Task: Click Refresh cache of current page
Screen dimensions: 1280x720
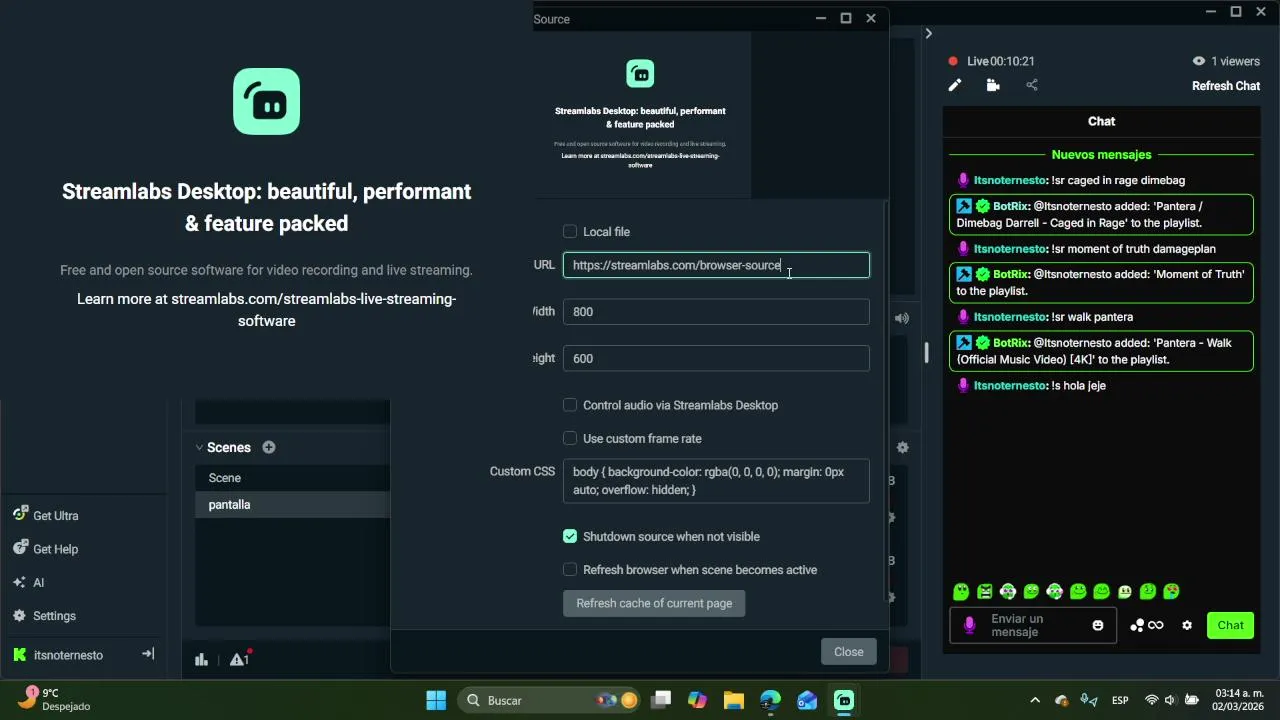Action: 654,603
